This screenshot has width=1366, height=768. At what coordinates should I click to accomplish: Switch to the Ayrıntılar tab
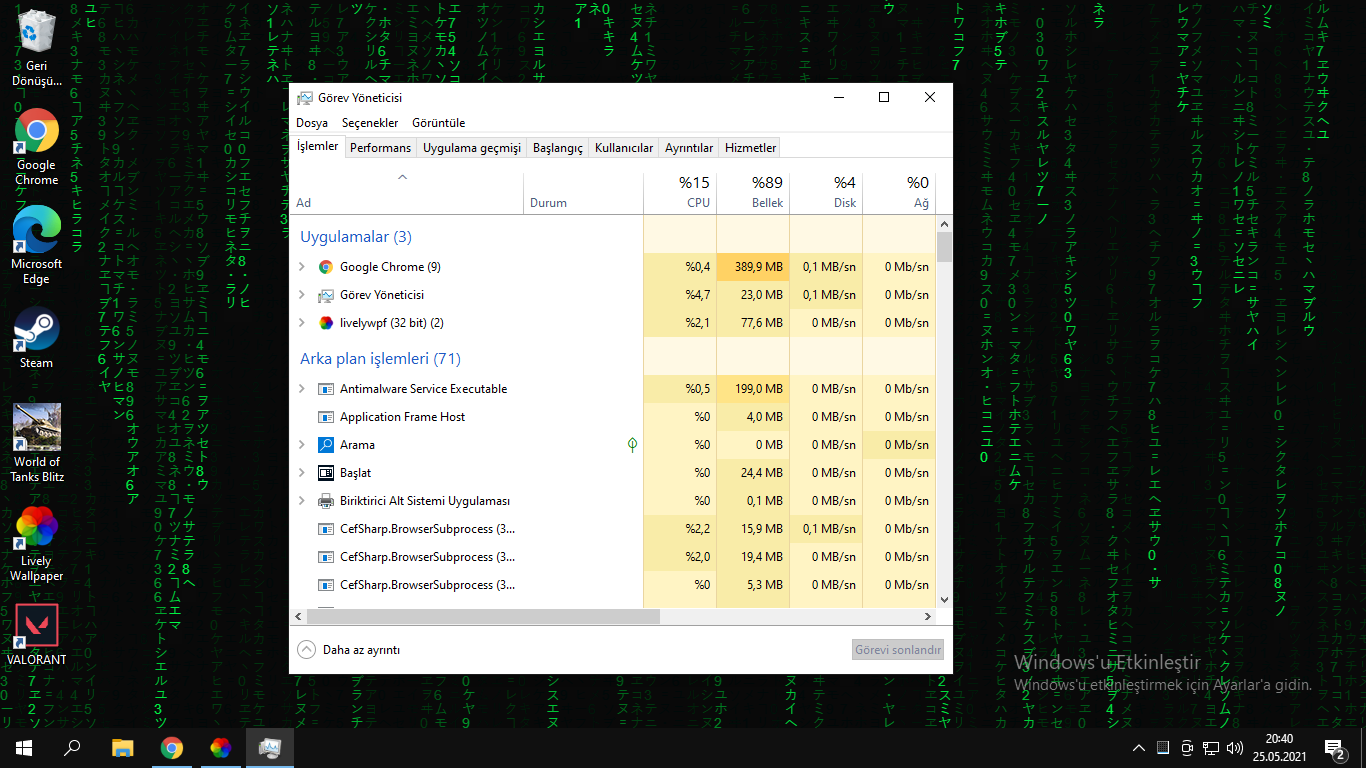tap(689, 148)
